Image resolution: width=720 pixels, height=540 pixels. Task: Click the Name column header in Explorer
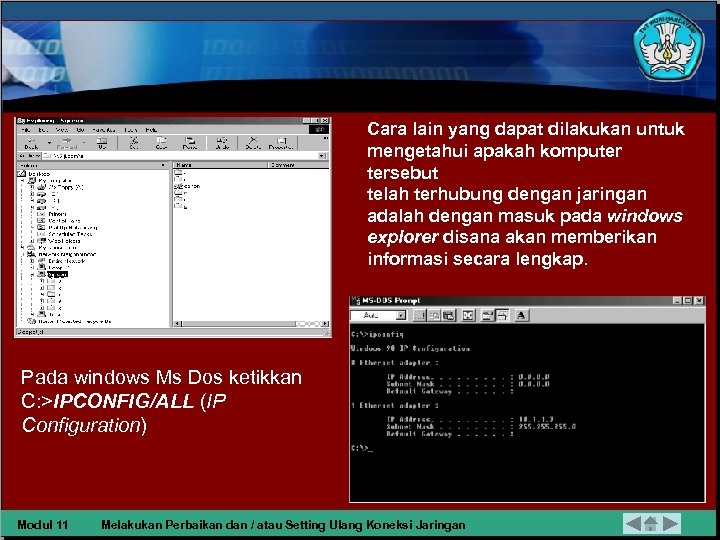click(x=220, y=165)
